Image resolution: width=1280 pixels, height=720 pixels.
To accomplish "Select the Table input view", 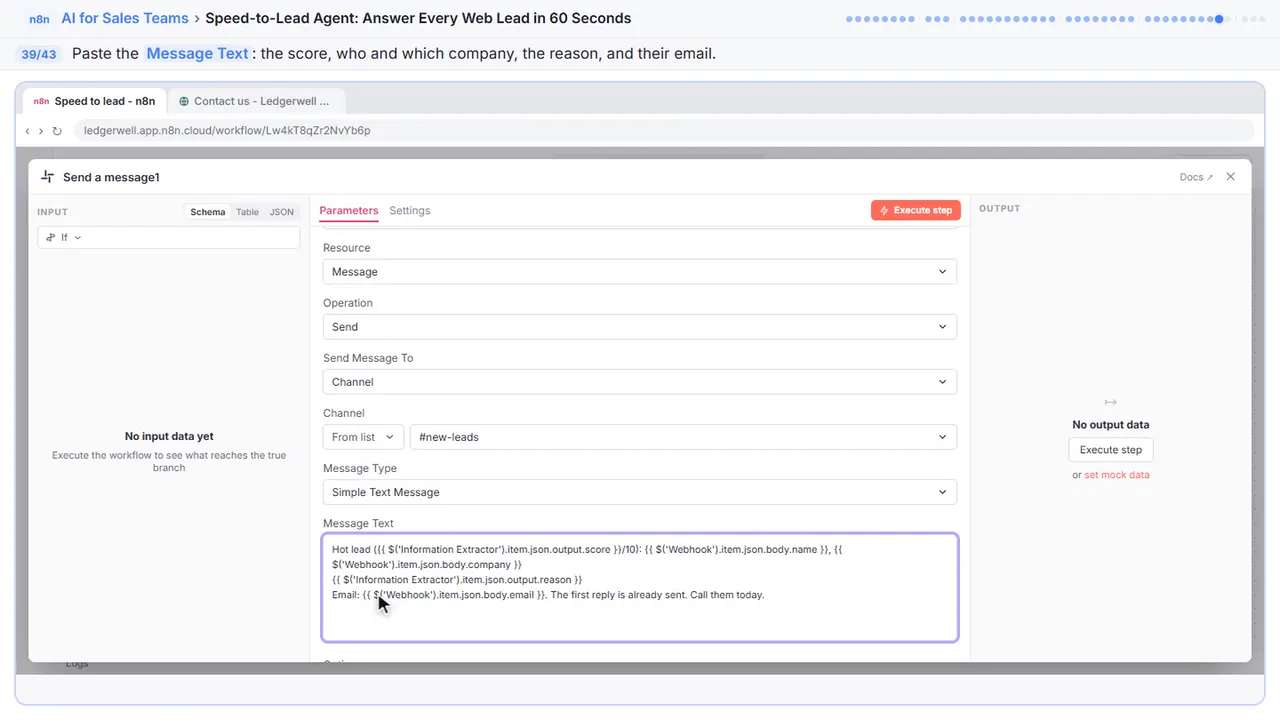I will 247,212.
